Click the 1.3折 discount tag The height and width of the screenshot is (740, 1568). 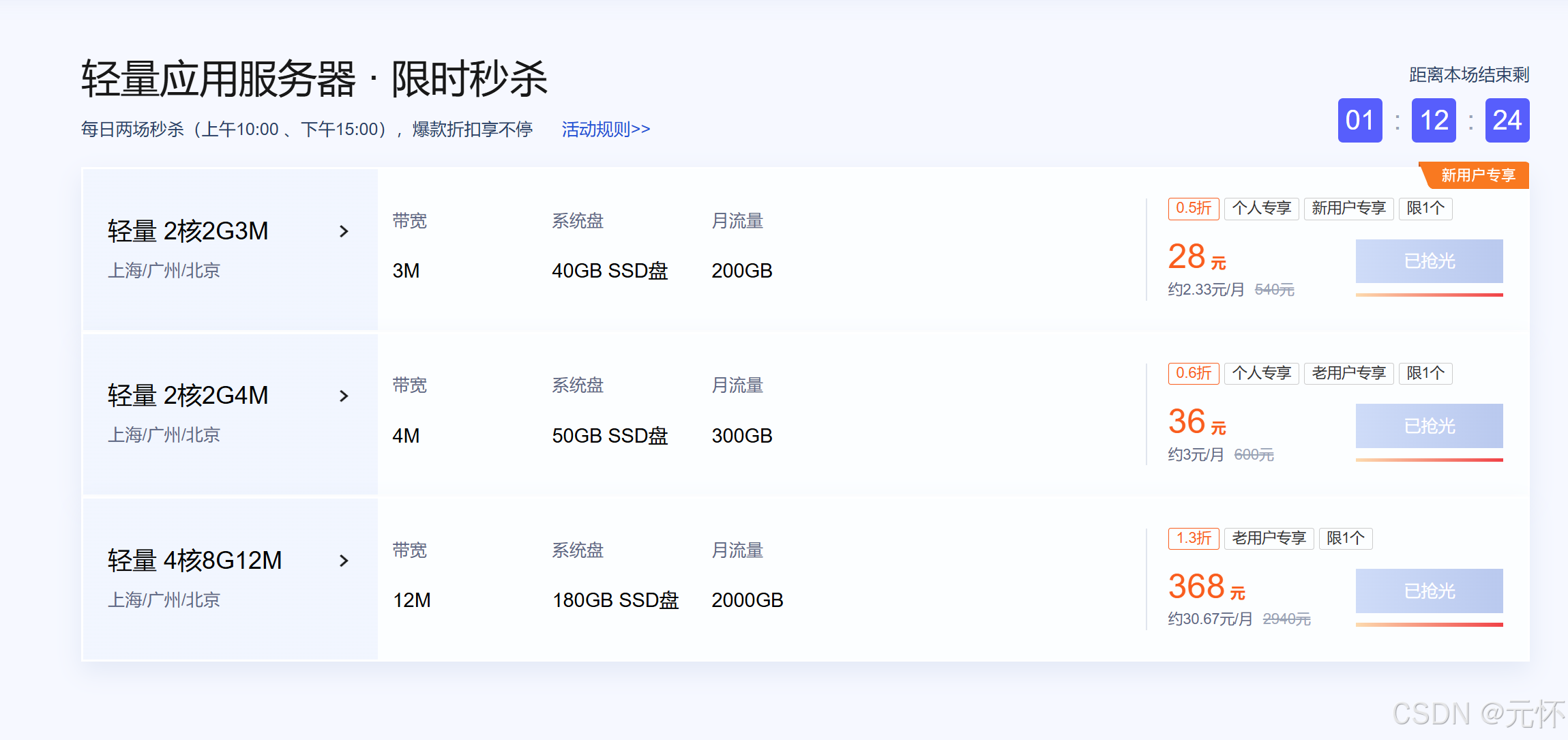(x=1193, y=538)
